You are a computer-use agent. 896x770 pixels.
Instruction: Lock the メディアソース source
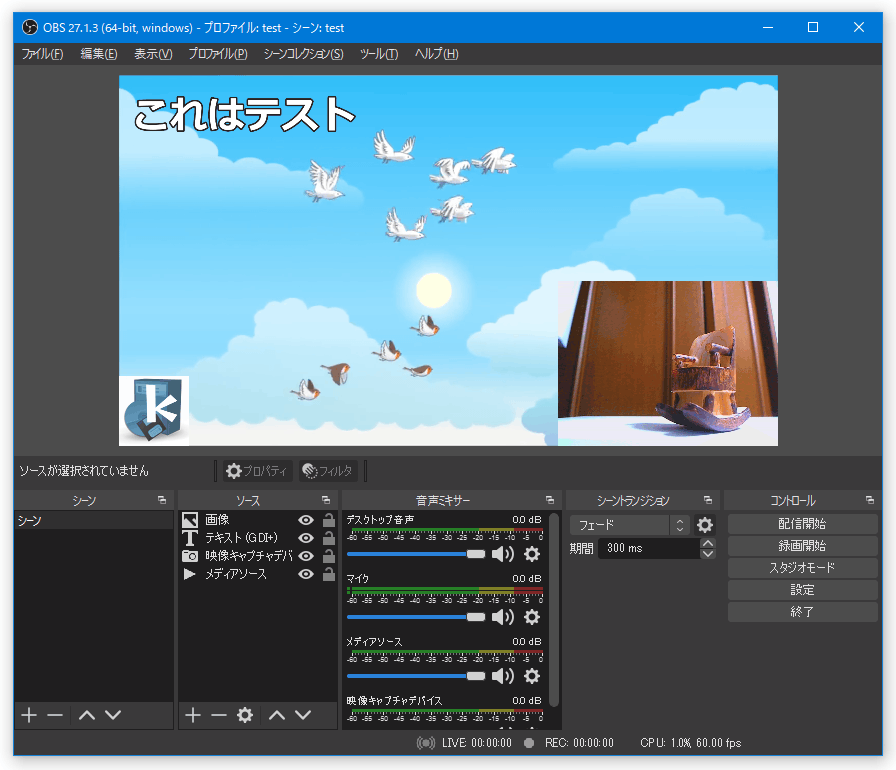pos(329,574)
